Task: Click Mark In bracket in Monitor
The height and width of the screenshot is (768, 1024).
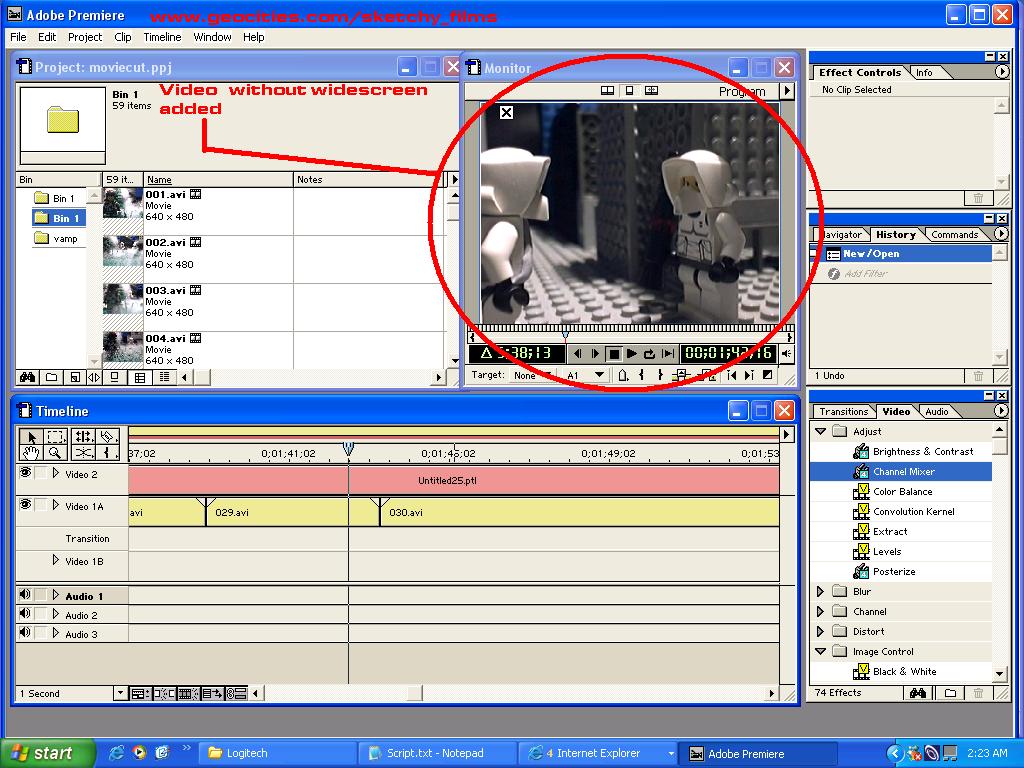Action: (642, 375)
